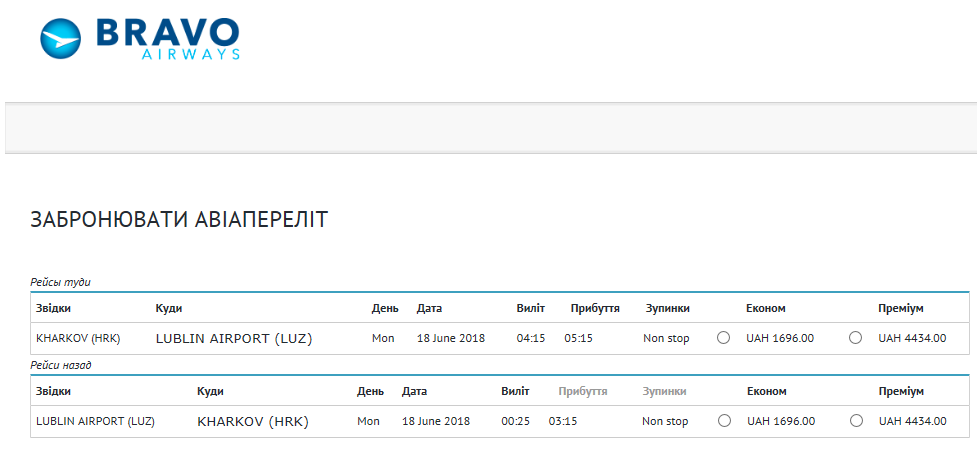Screen dimensions: 977x471
Task: Click the UAH 1696.00 price in return row
Action: click(x=780, y=421)
